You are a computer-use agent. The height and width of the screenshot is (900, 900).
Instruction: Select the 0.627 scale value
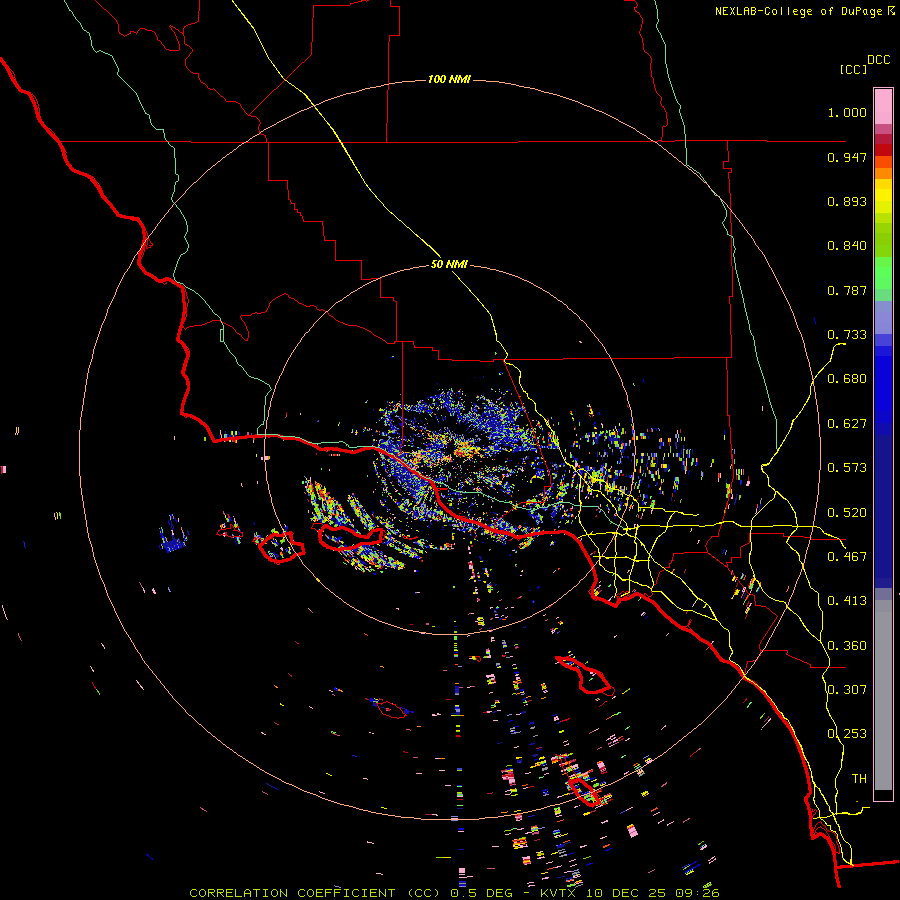coord(847,424)
